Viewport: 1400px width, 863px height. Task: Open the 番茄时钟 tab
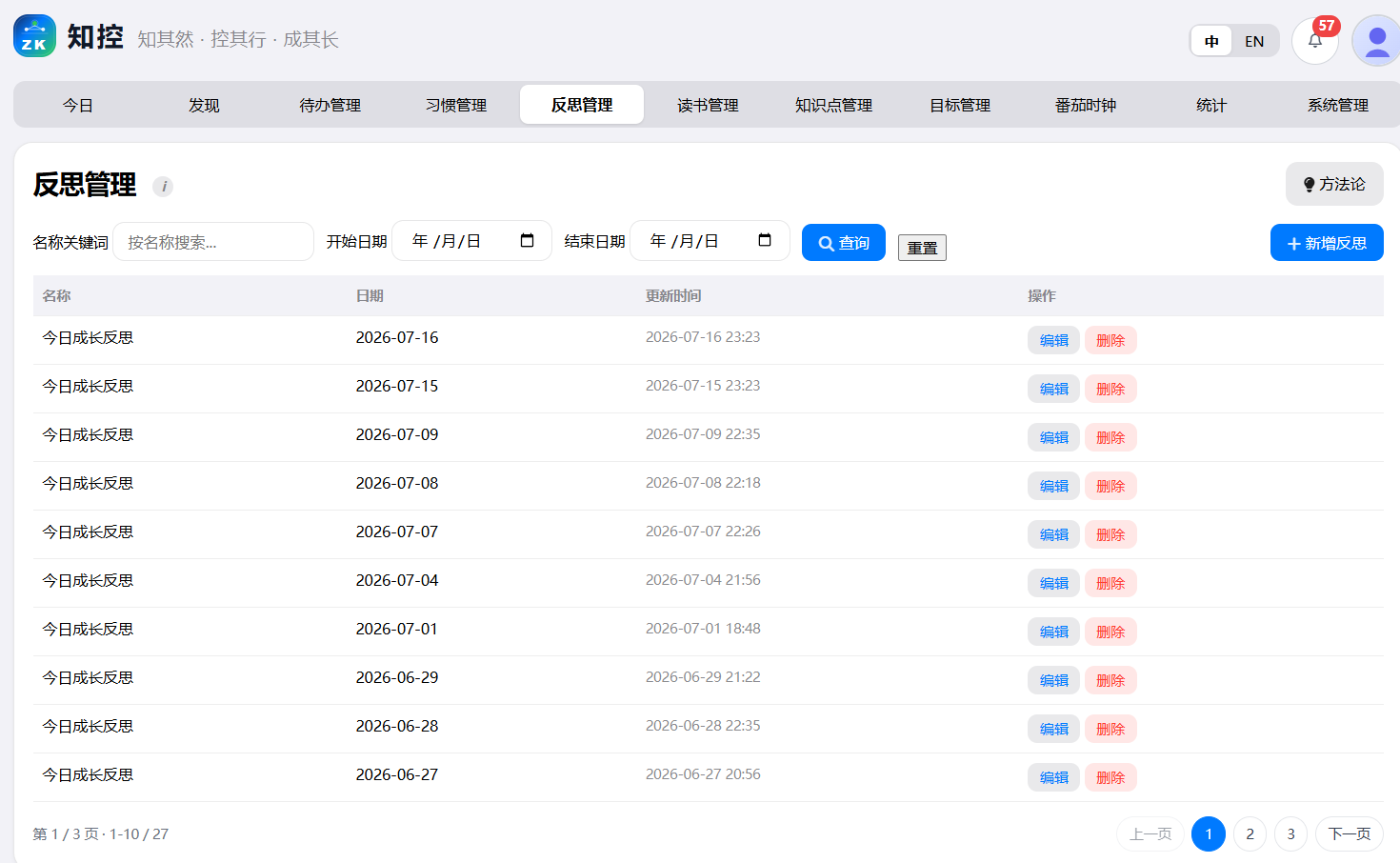(x=1086, y=105)
